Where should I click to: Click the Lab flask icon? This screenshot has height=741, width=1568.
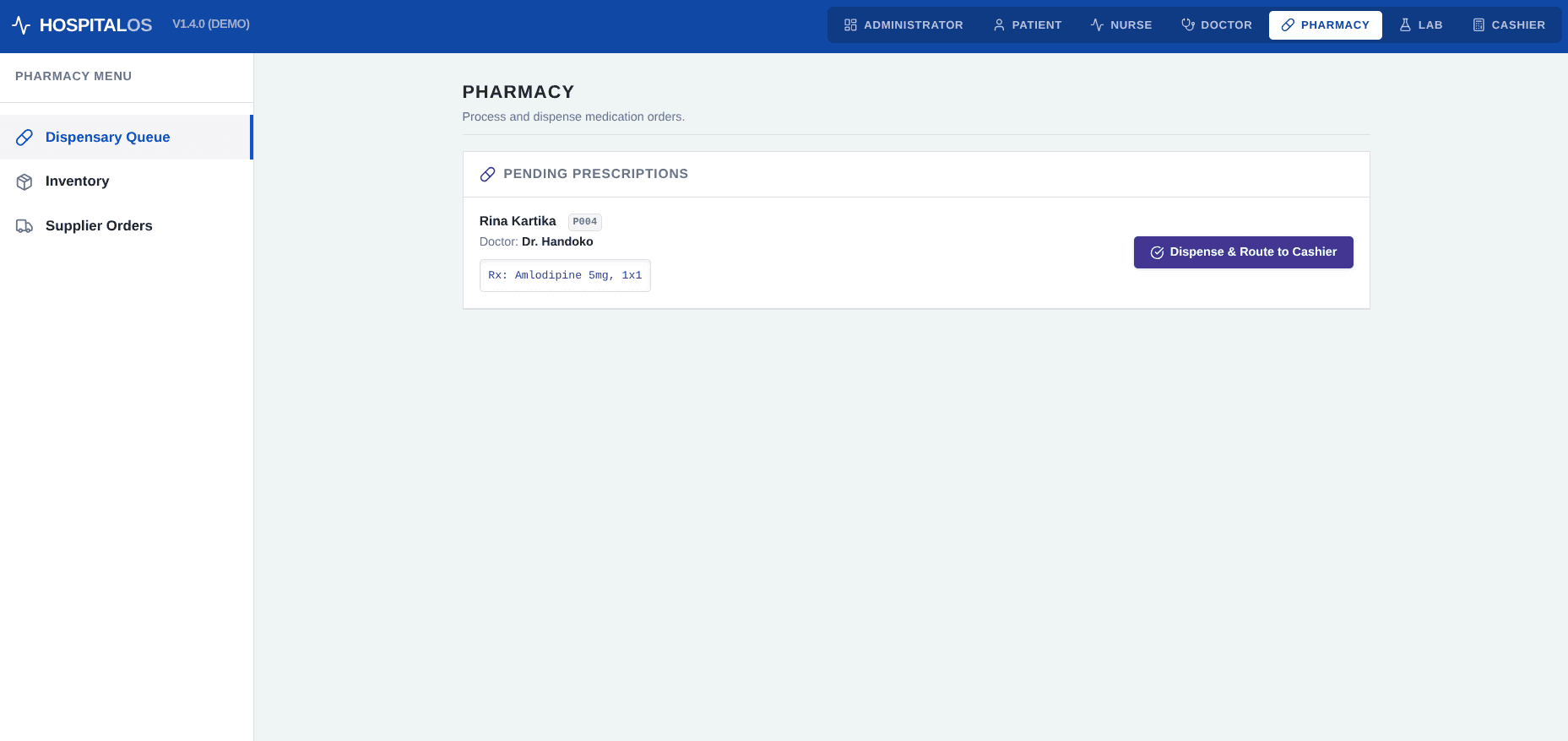tap(1405, 25)
